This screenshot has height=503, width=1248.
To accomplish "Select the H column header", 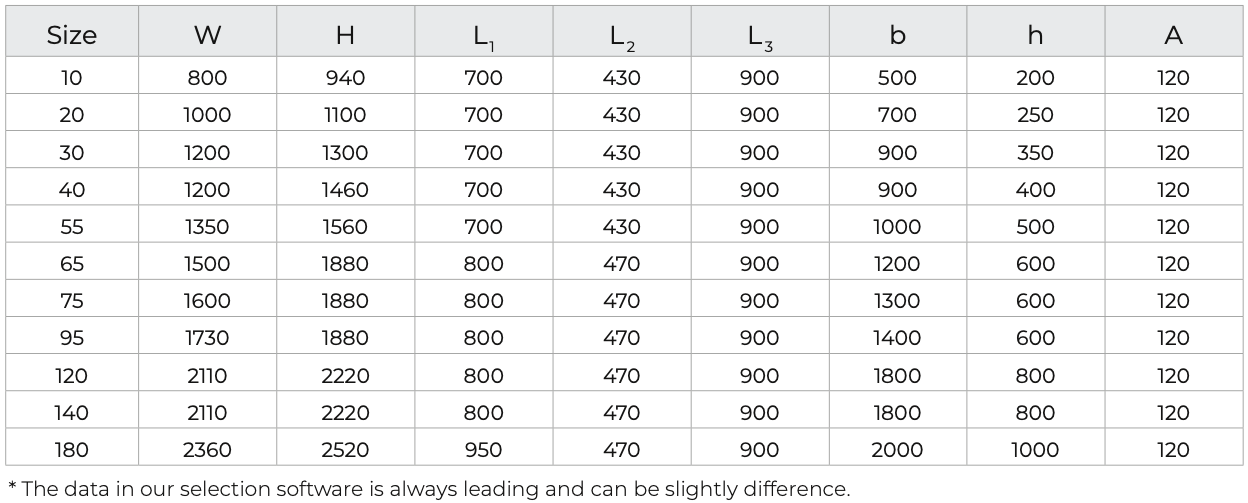I will pyautogui.click(x=345, y=36).
